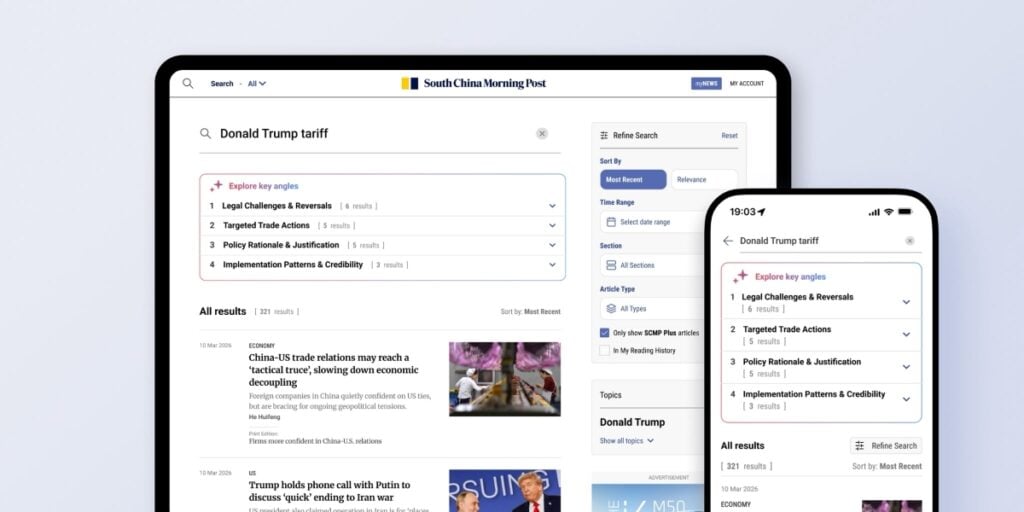
Task: Click the magnifier icon in tablet header
Action: point(187,84)
